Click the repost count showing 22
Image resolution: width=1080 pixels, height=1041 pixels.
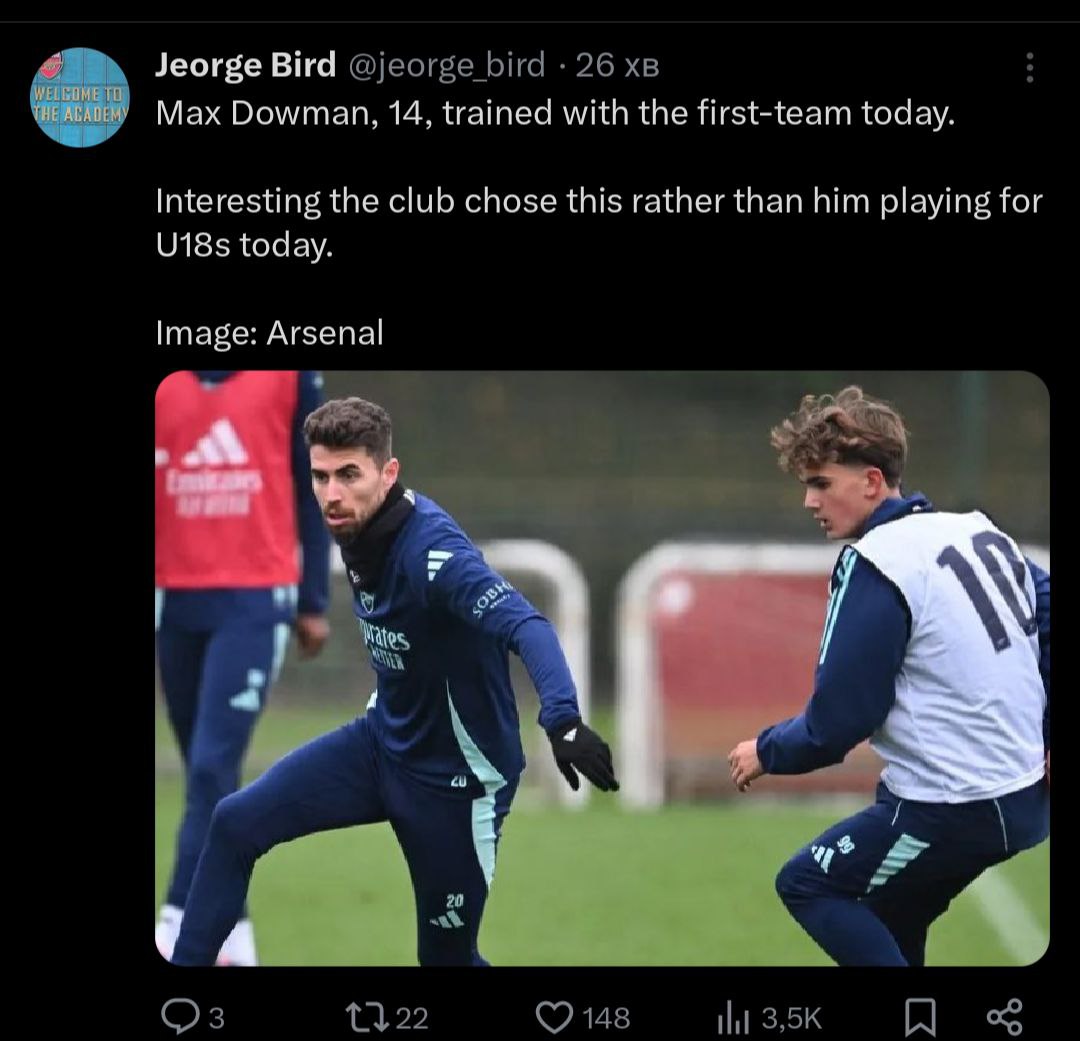click(x=411, y=1019)
